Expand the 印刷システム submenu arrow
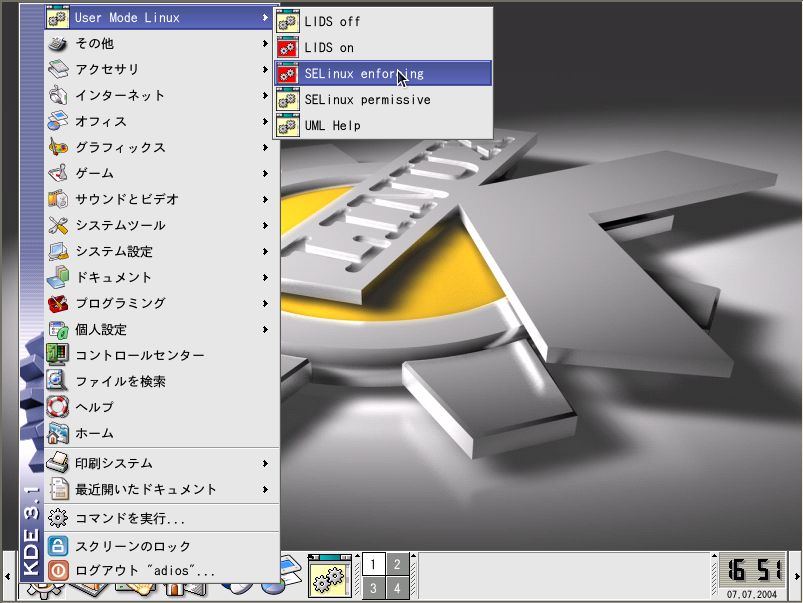The width and height of the screenshot is (803, 603). (265, 463)
